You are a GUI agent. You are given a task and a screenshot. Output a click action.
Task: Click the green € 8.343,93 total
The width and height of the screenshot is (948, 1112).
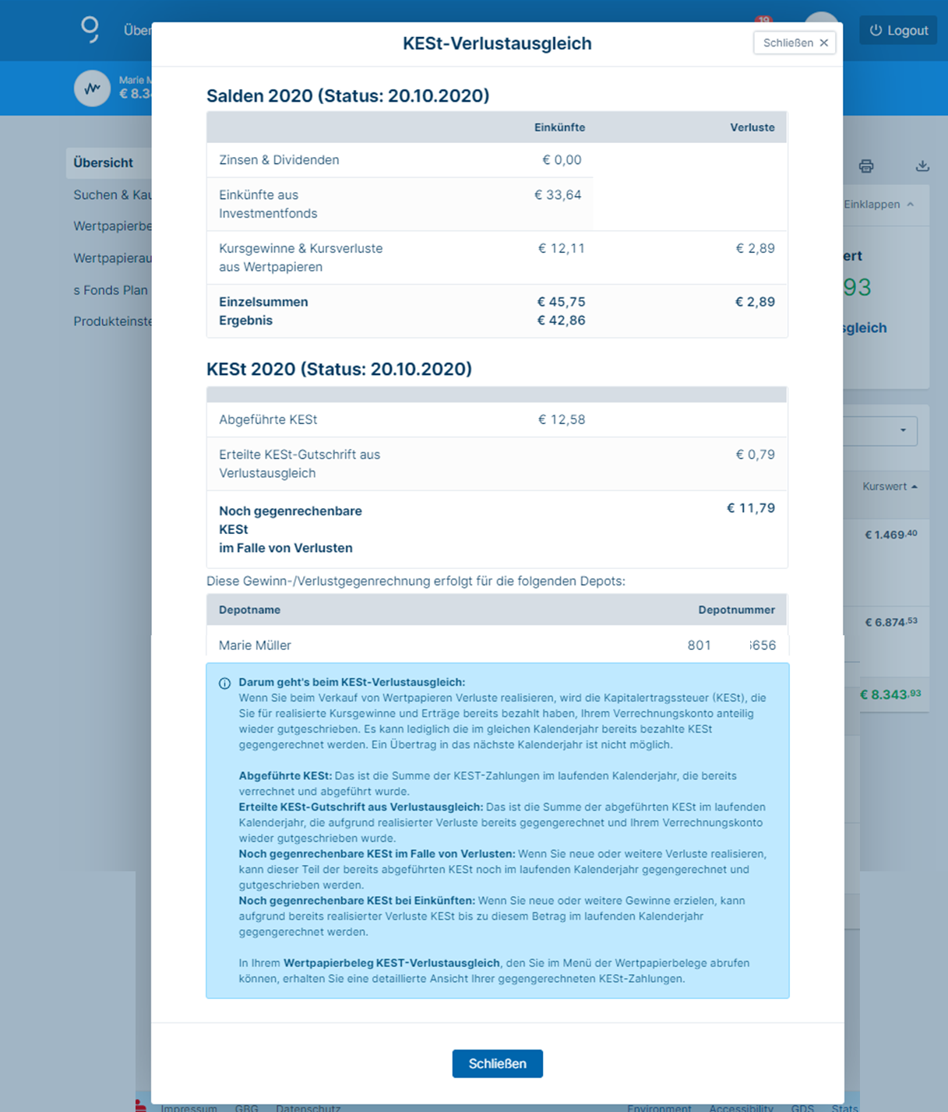pyautogui.click(x=891, y=694)
